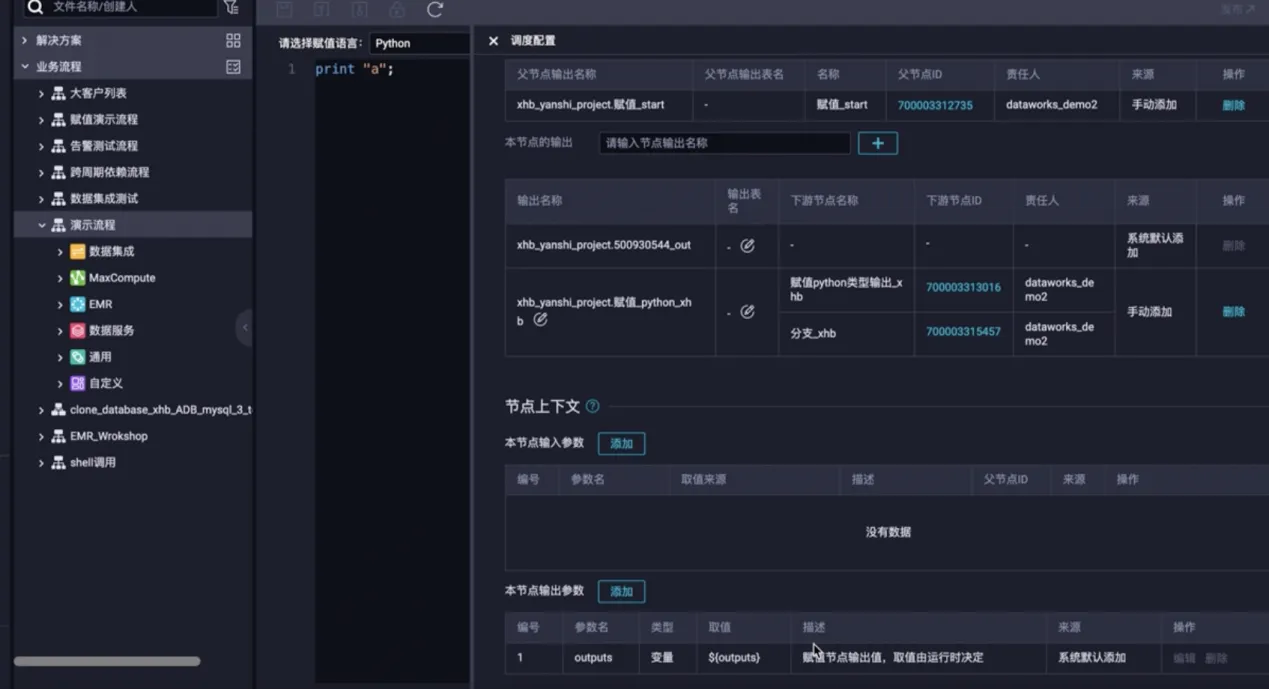The width and height of the screenshot is (1269, 689).
Task: Click the save icon in the editor toolbar
Action: click(284, 9)
